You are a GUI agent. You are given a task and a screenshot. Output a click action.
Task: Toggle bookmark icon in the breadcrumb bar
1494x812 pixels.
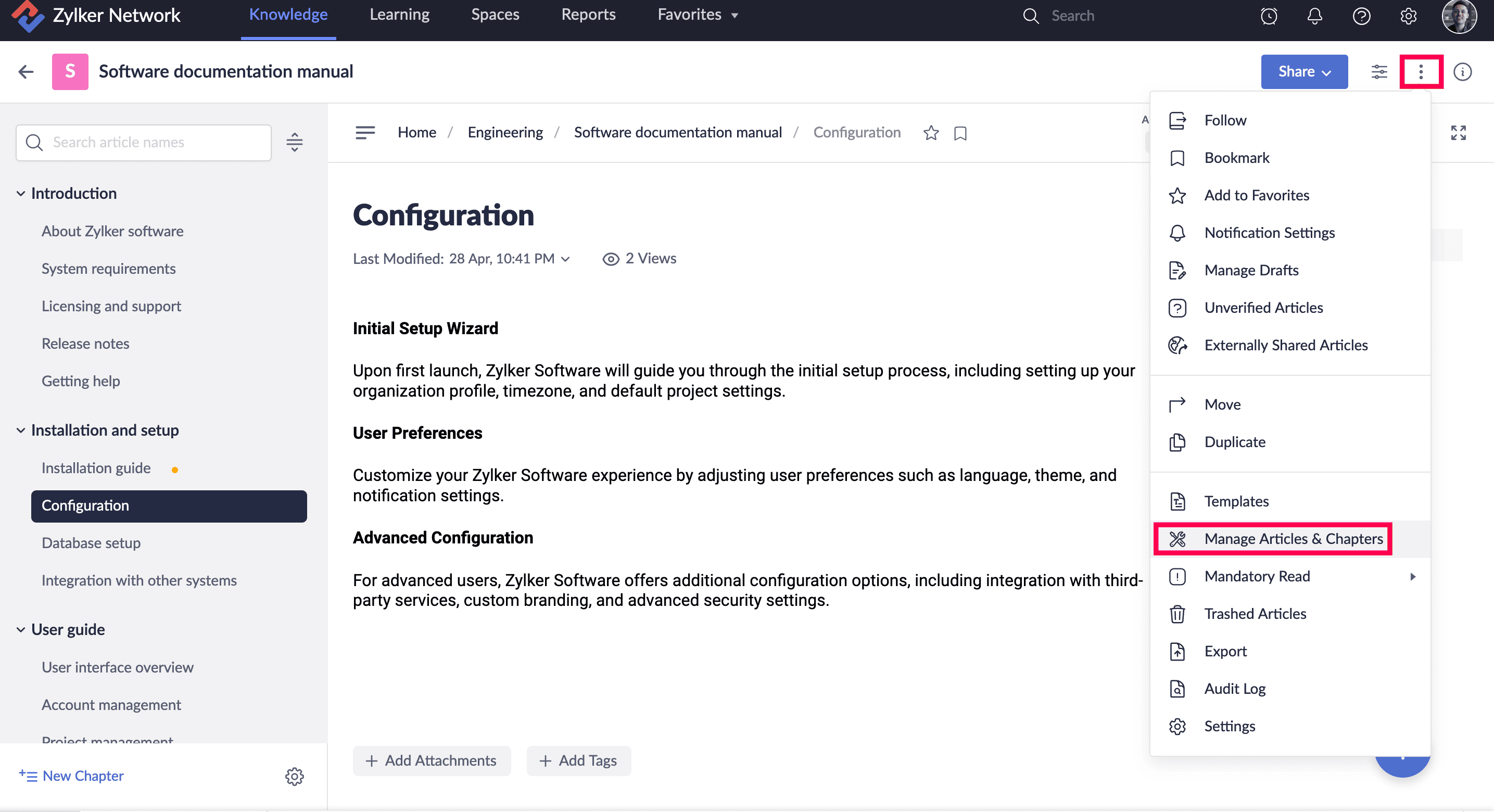[960, 133]
